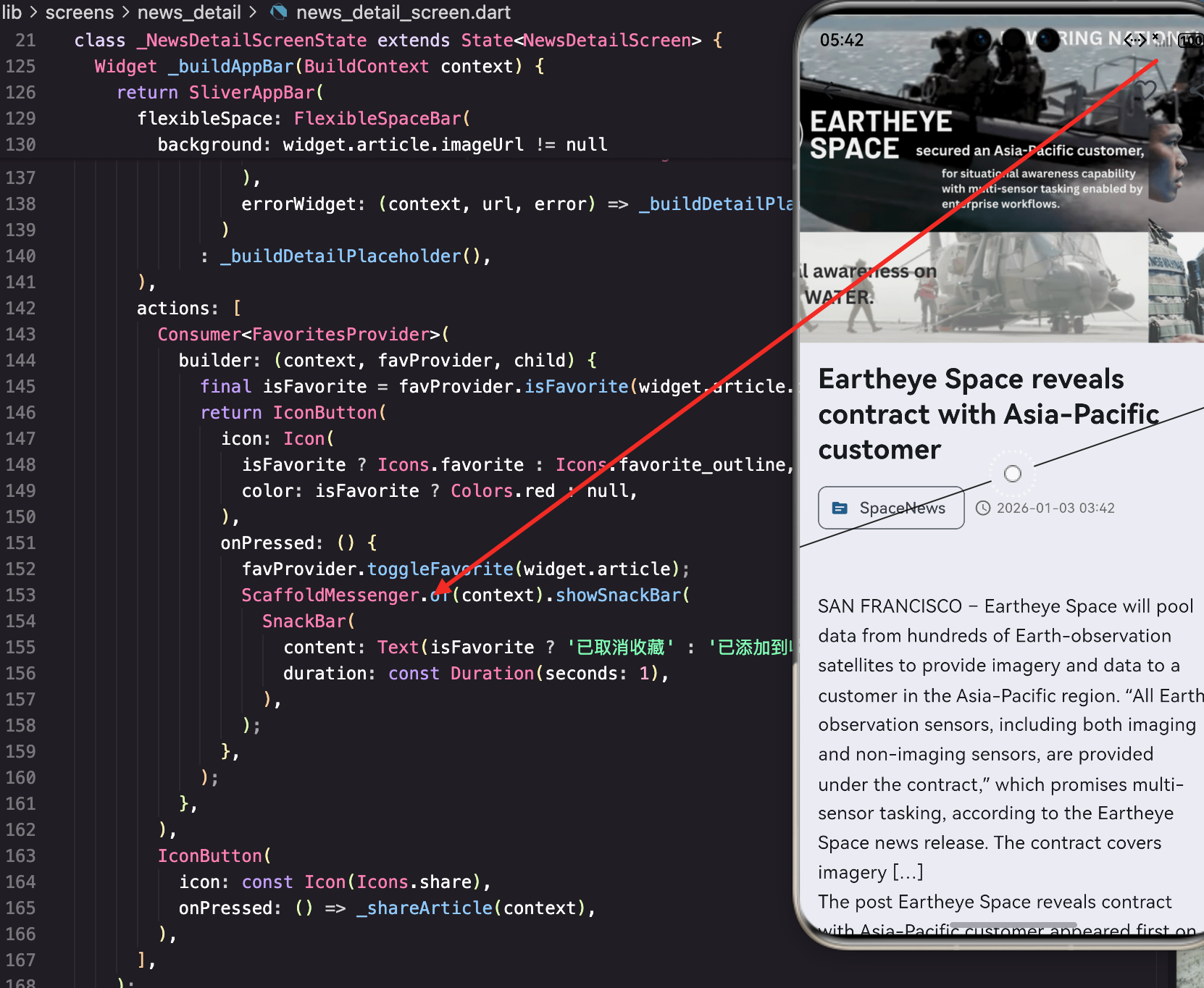Click the _shareArticle function reference
The height and width of the screenshot is (988, 1204).
pyautogui.click(x=425, y=908)
